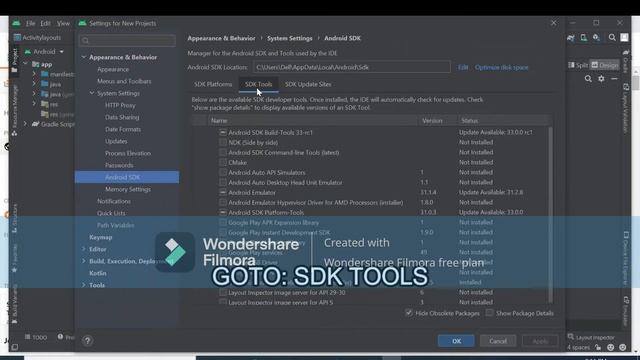Expand the Gradle Scripts chevron
640x360 pixels.
coord(26,124)
